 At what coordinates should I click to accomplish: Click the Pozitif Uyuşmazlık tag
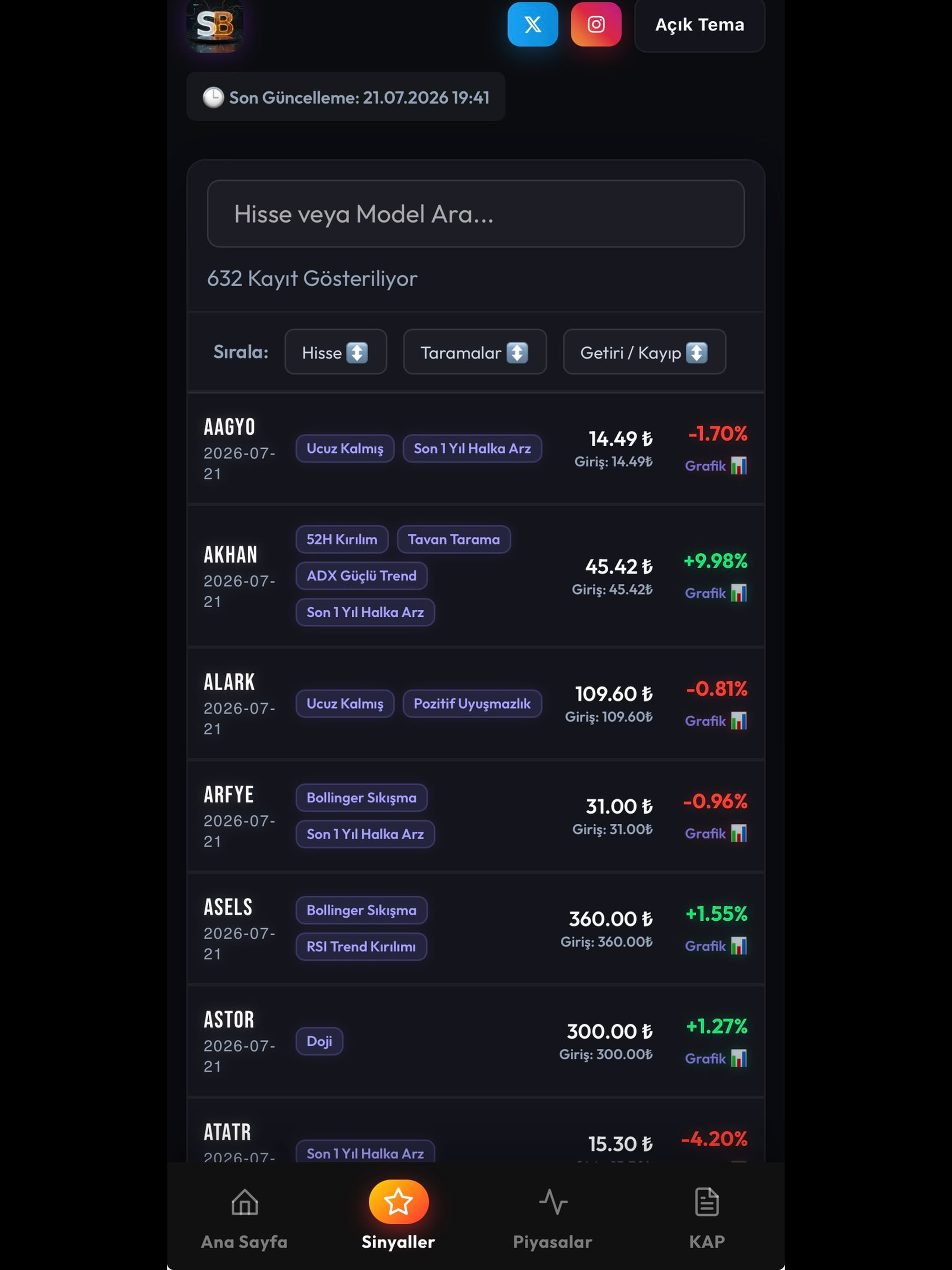click(472, 703)
